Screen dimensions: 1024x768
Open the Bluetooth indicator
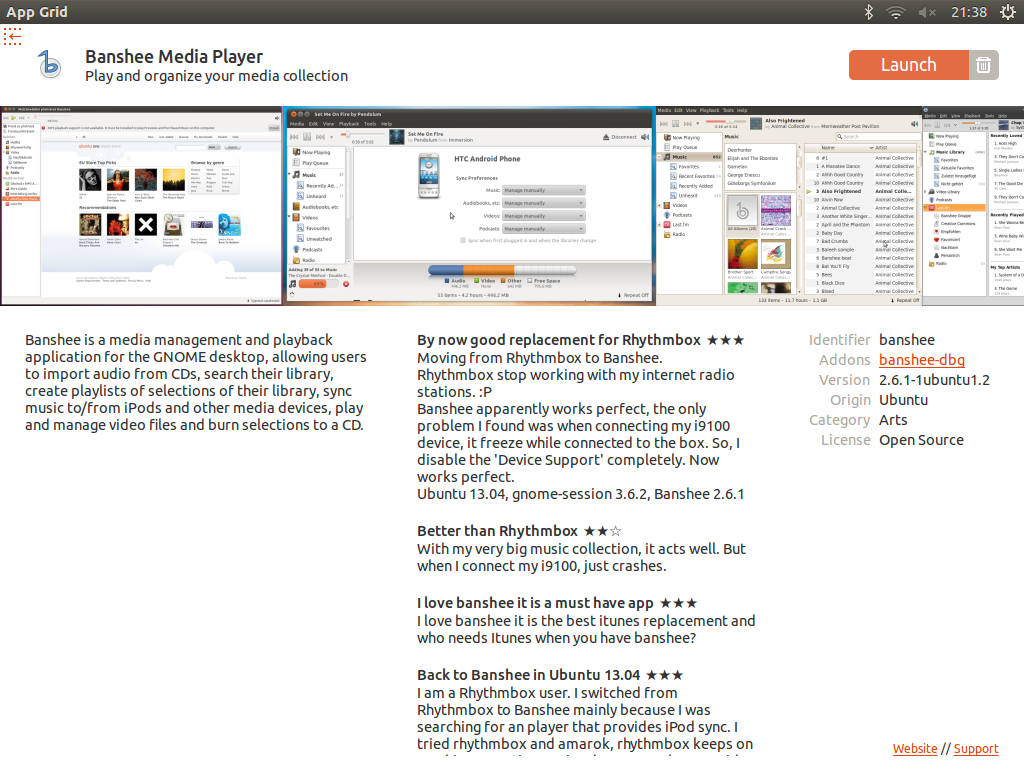[869, 12]
